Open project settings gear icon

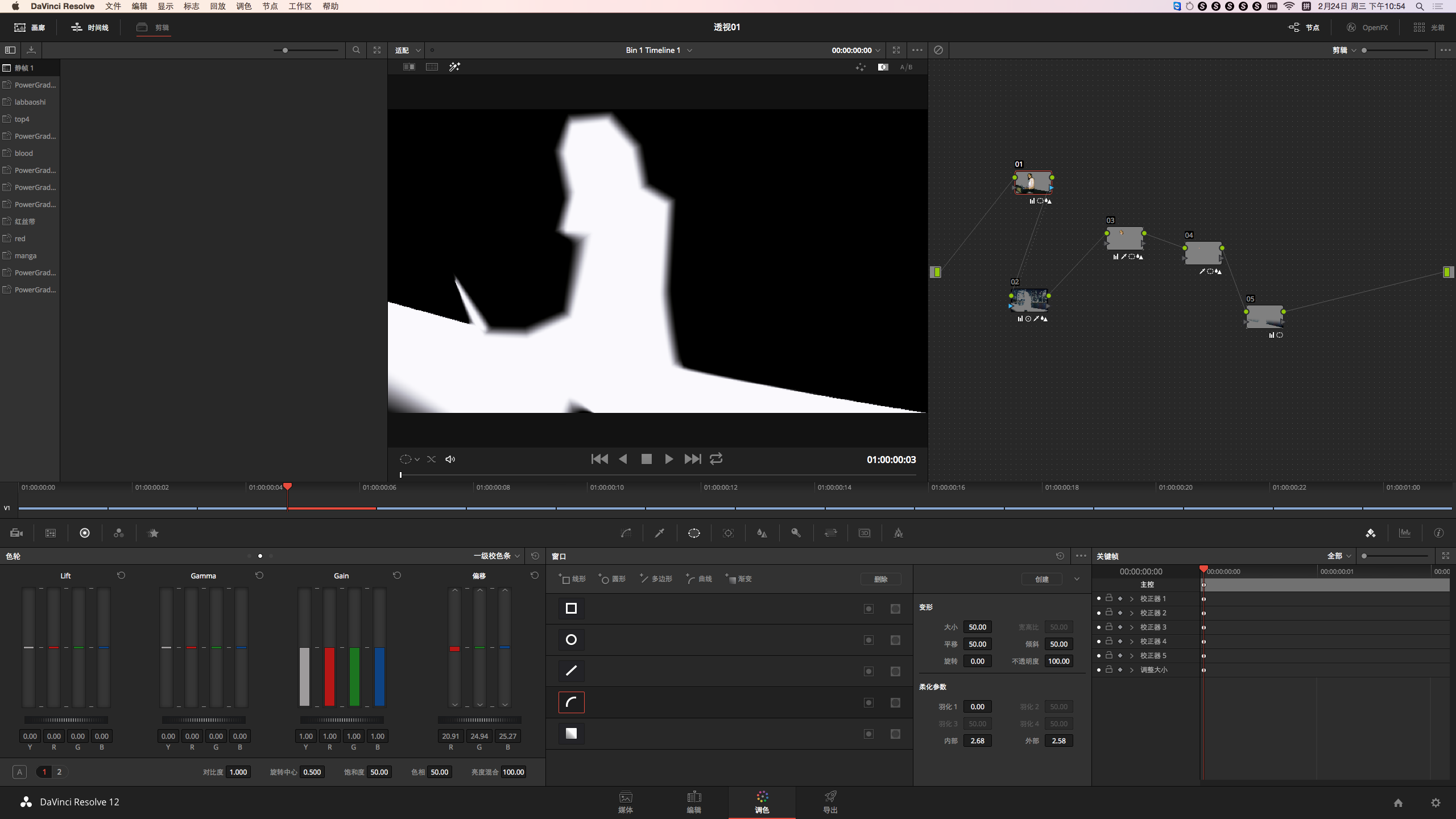1436,803
